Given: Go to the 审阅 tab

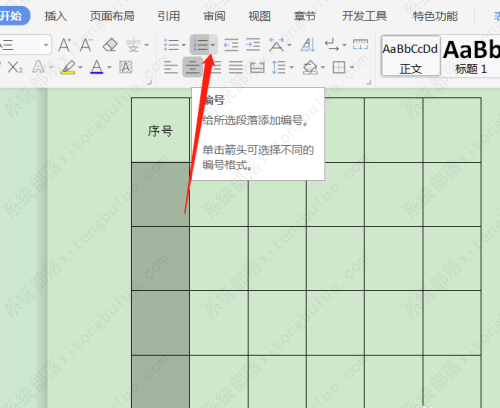Looking at the screenshot, I should click(x=214, y=16).
